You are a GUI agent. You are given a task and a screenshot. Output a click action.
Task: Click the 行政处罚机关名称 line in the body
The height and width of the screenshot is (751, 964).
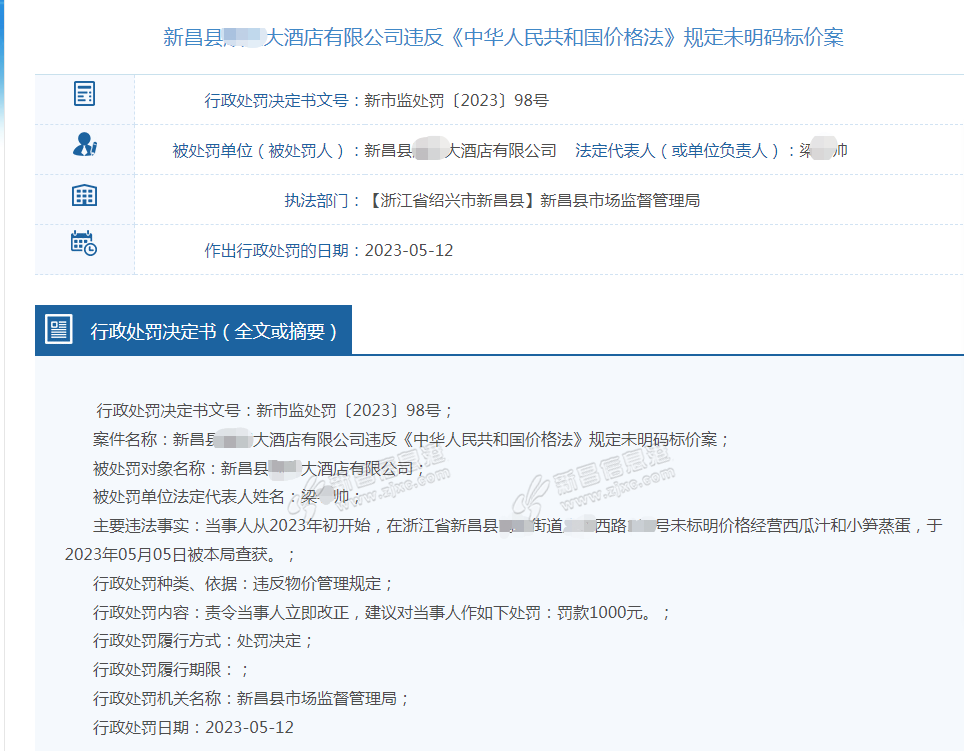tap(251, 698)
